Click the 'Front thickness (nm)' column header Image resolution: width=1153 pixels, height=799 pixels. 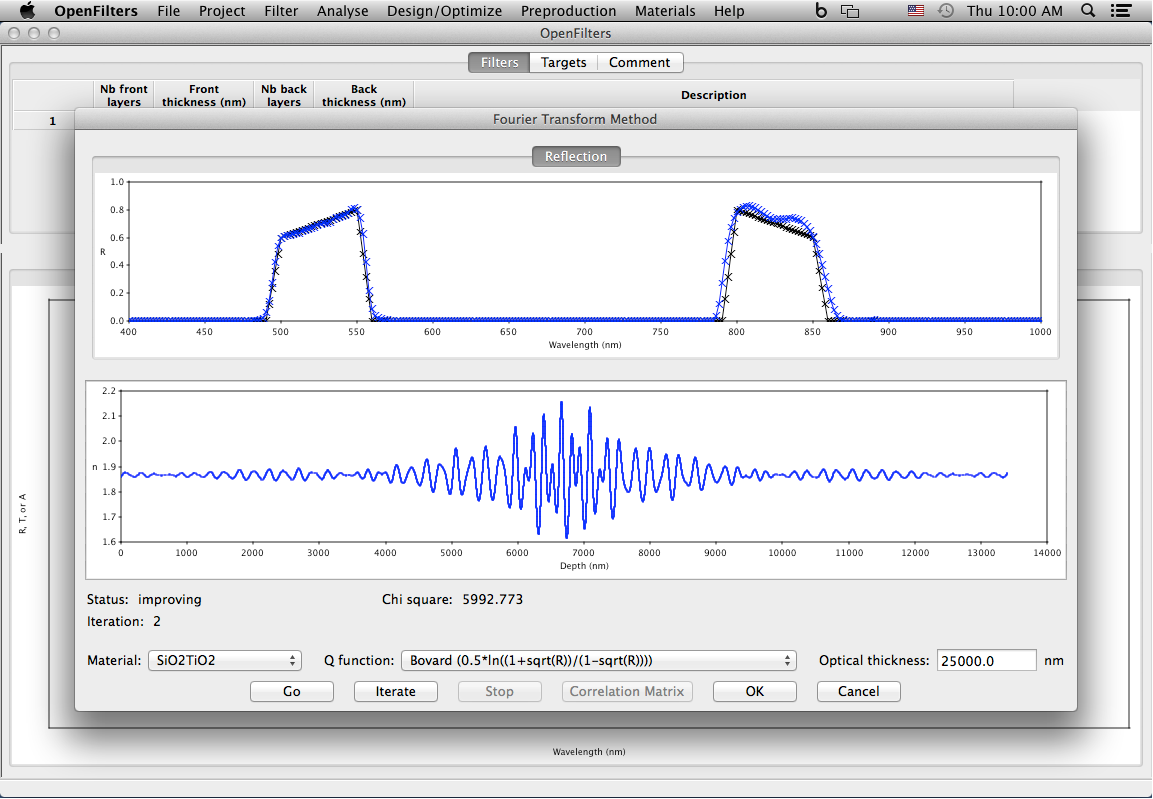click(x=204, y=95)
